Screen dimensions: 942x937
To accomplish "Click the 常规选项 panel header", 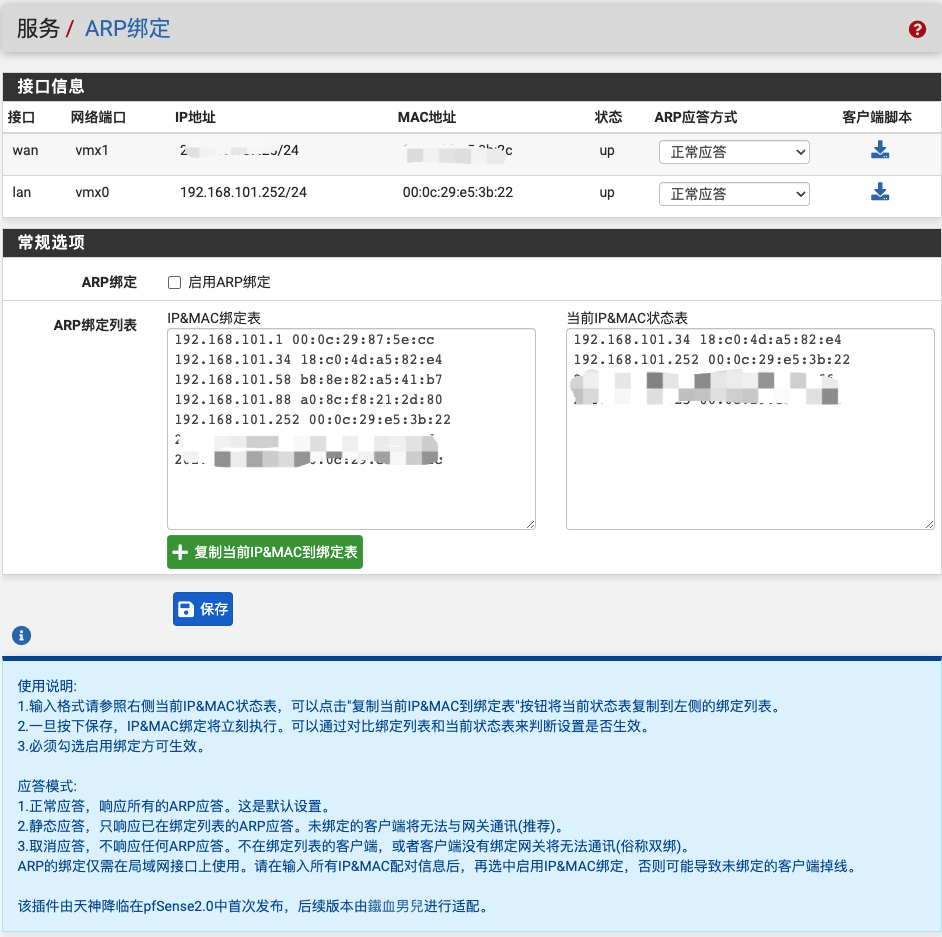I will [x=51, y=243].
